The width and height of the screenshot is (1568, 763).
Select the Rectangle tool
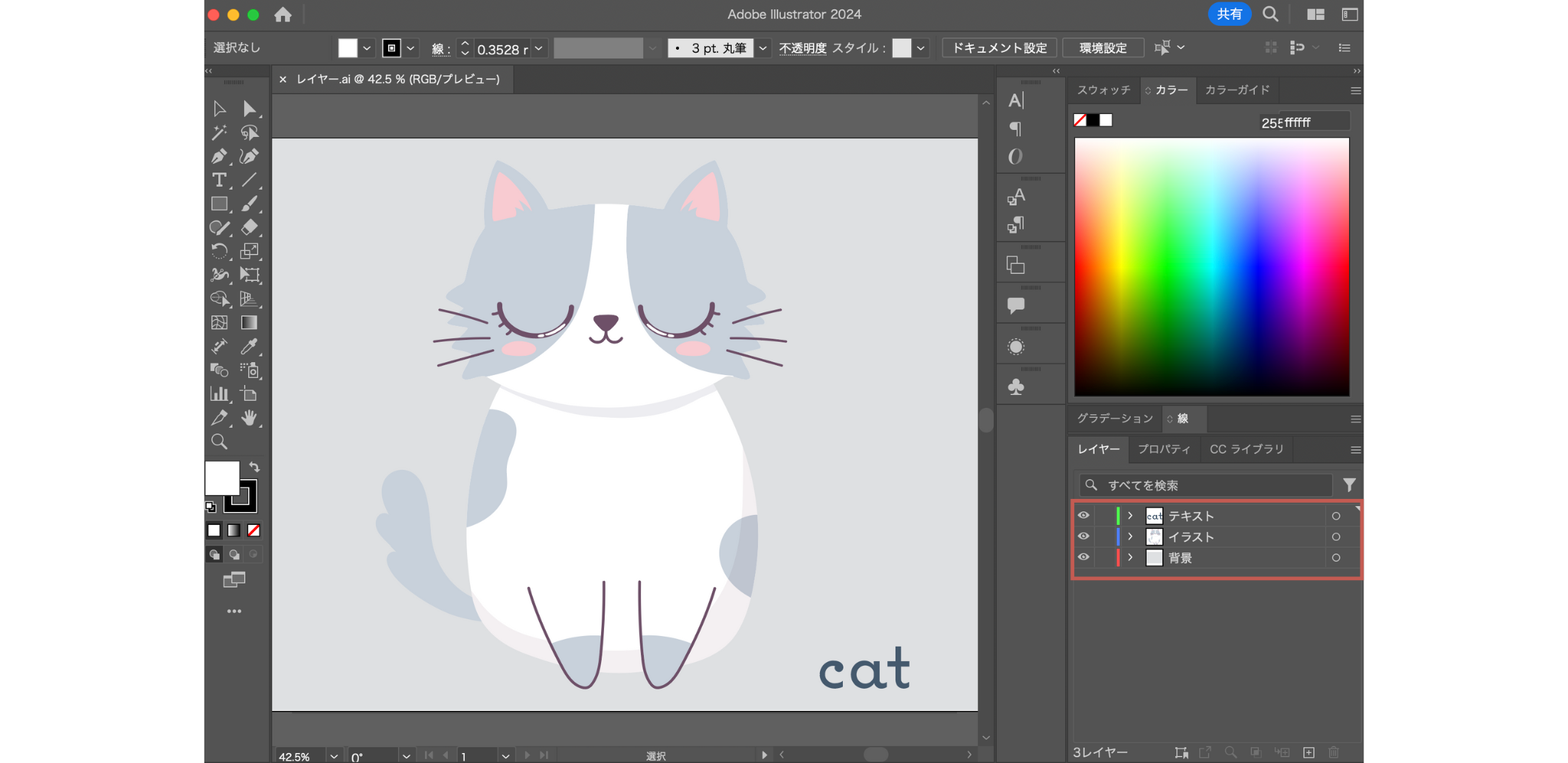tap(218, 204)
